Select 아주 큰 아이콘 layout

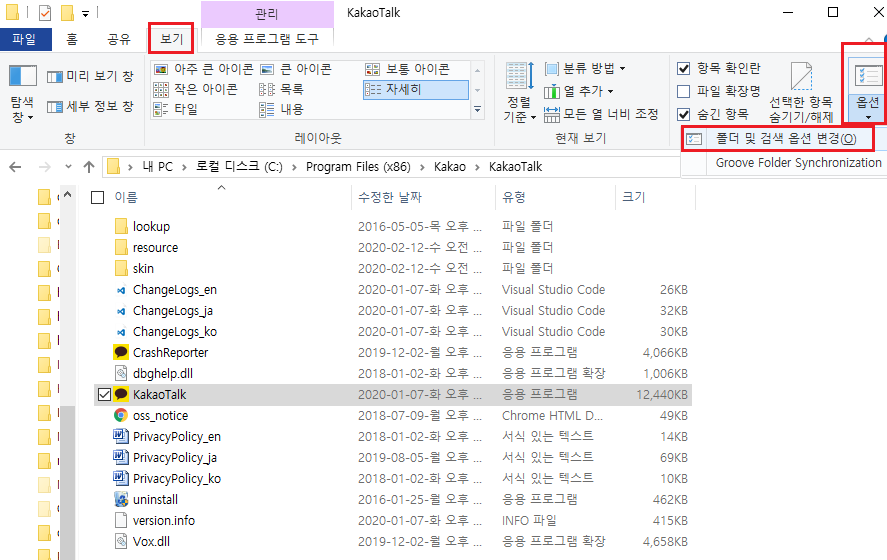coord(204,69)
